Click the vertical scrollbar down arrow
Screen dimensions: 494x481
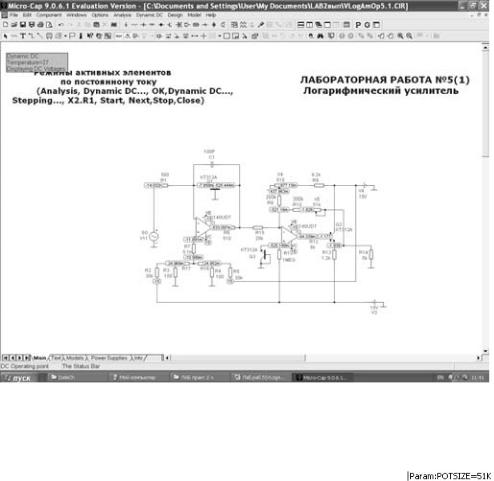[x=485, y=351]
